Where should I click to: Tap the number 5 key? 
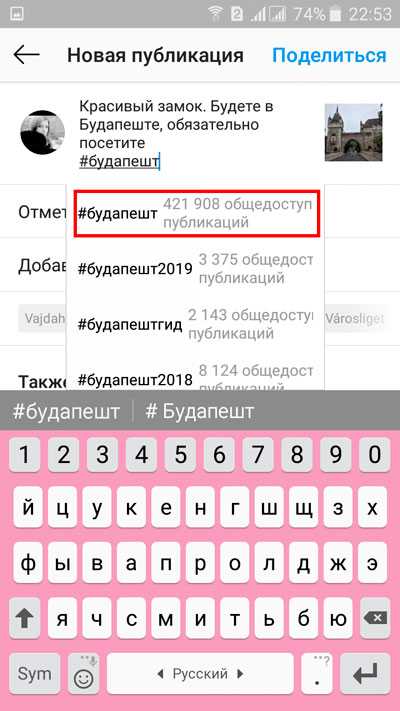point(180,455)
